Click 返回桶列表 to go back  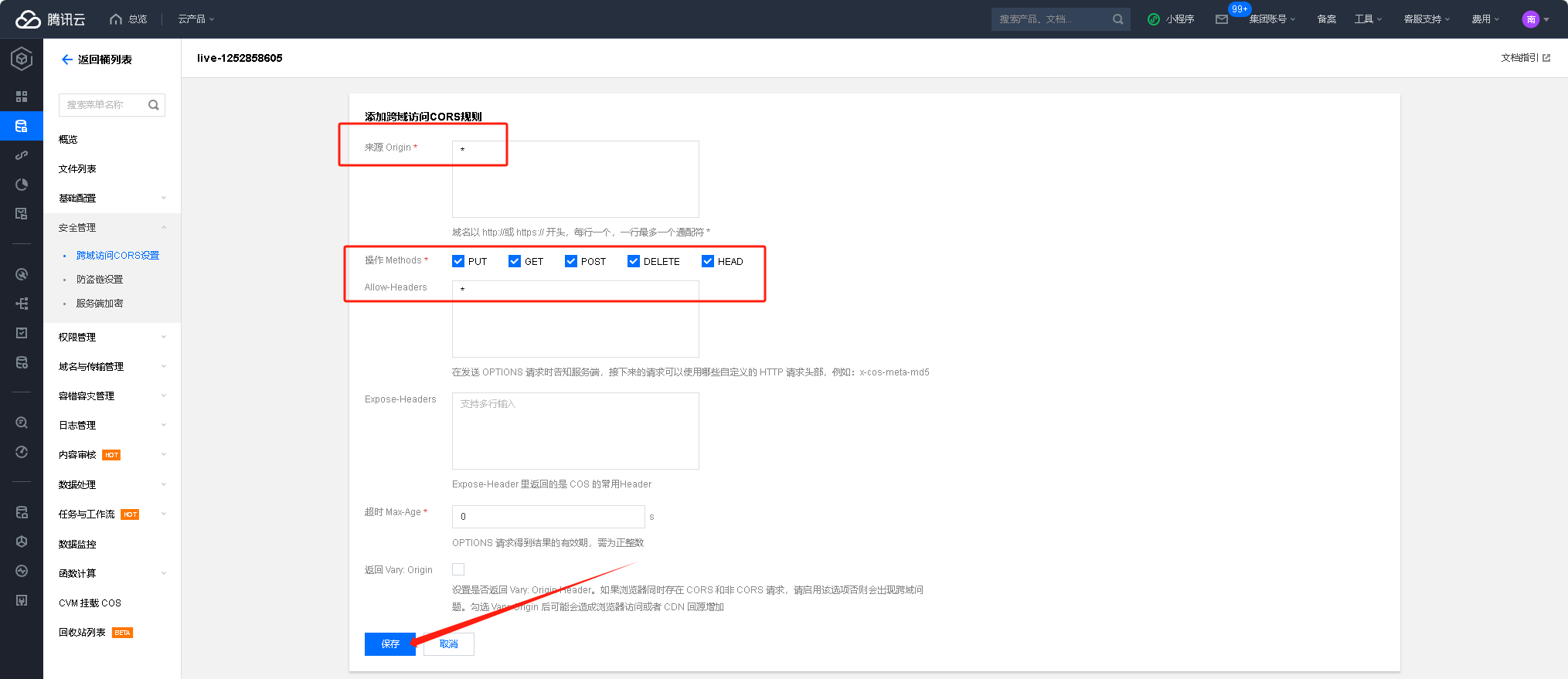105,59
